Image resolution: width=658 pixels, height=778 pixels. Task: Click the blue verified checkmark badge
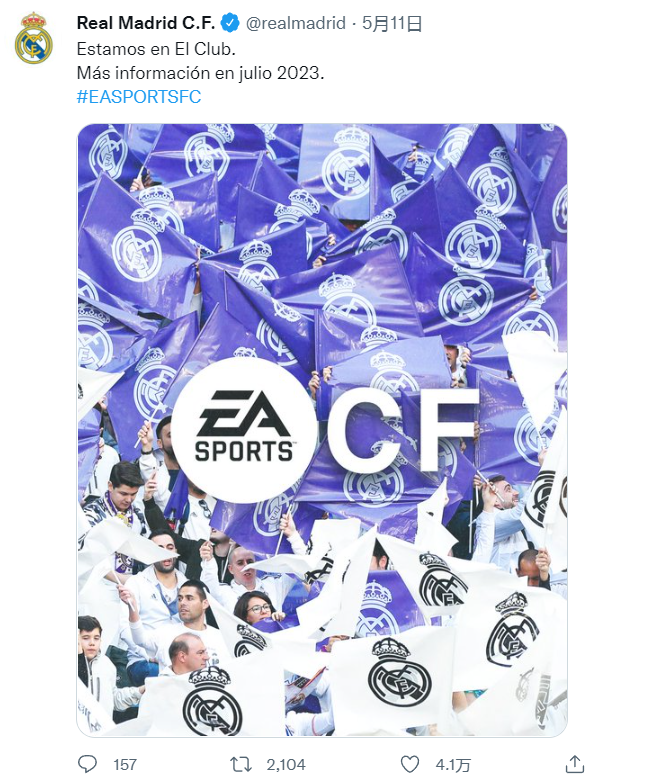click(x=230, y=23)
